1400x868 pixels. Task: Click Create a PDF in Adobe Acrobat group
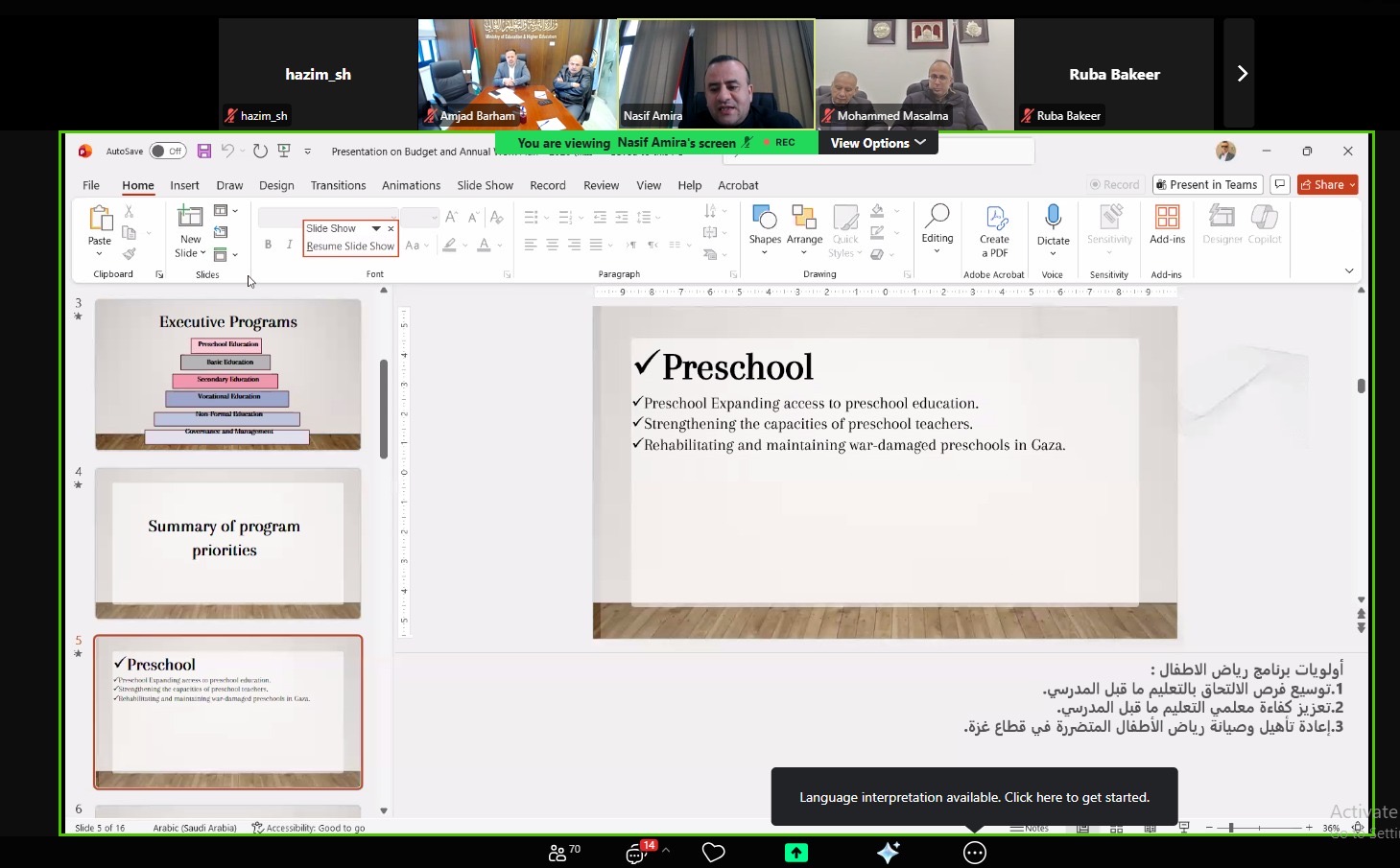point(994,230)
